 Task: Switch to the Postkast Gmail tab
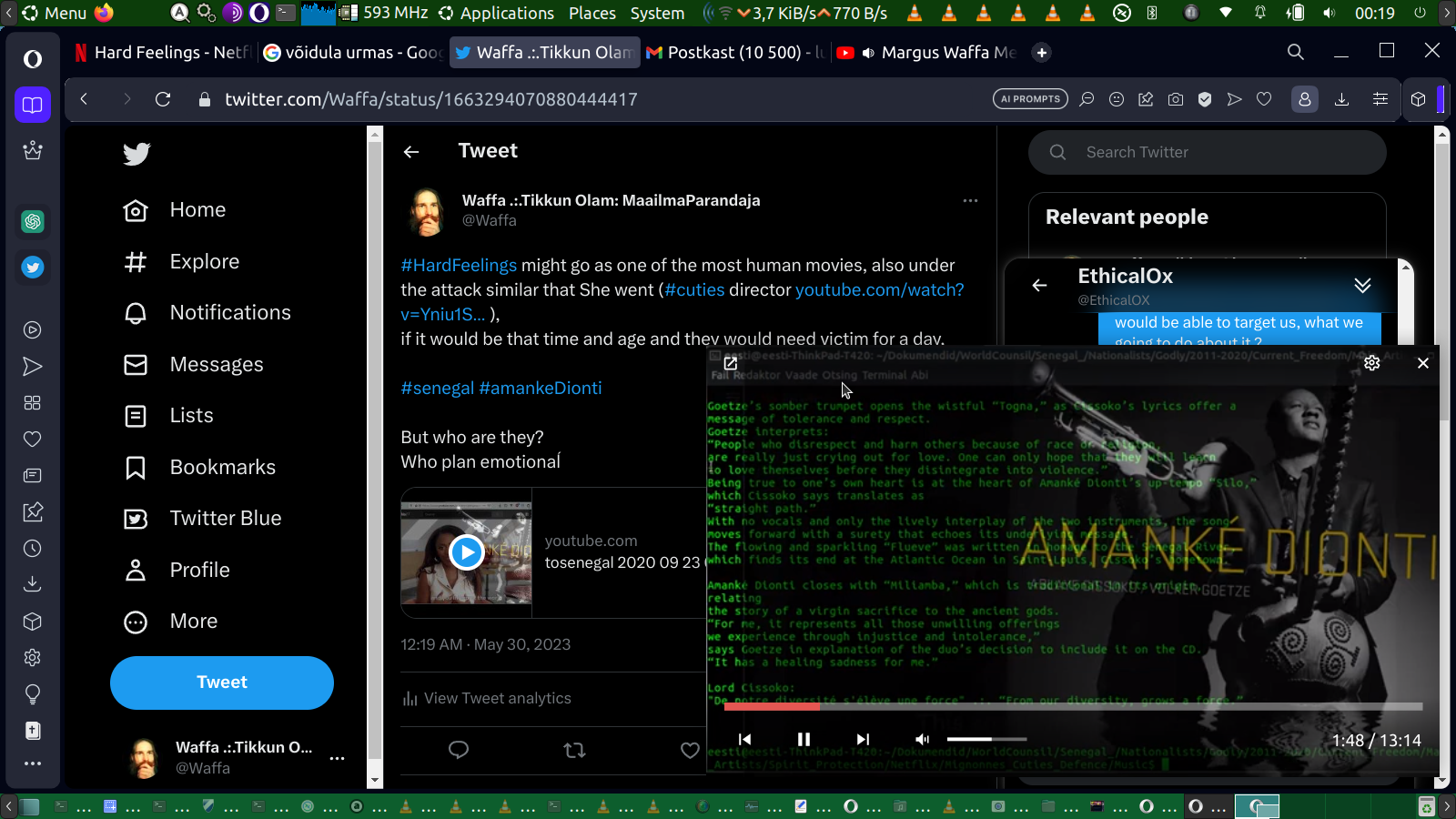(x=735, y=52)
